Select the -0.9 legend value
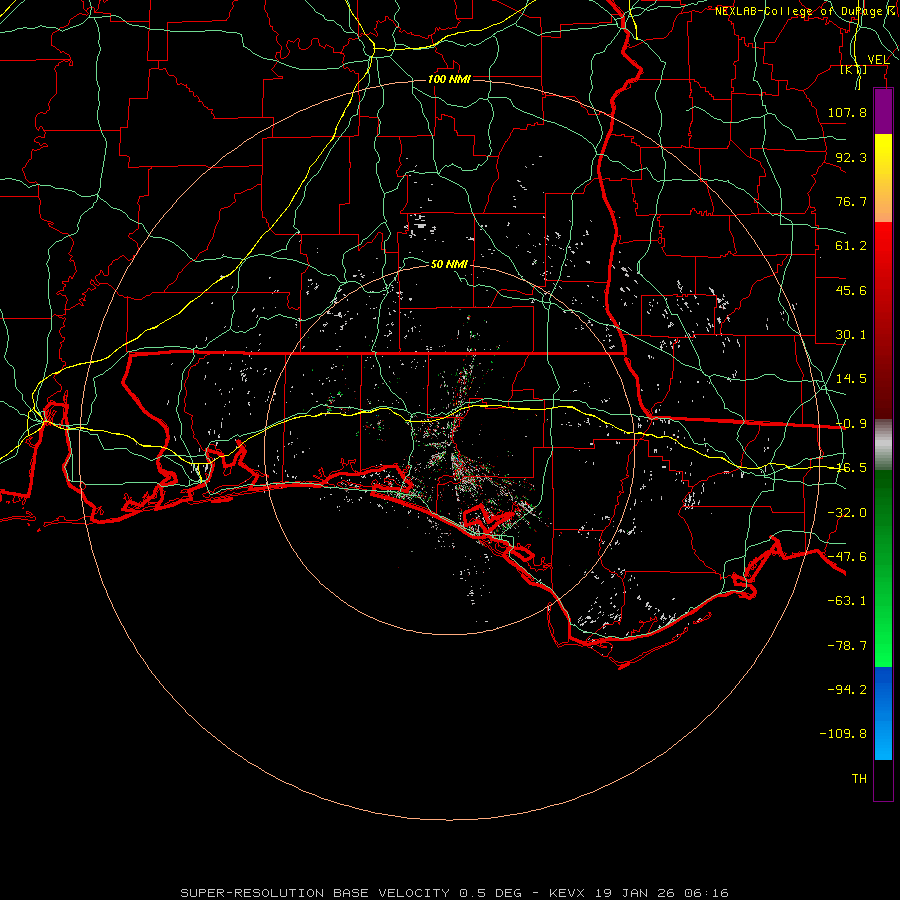 pos(851,424)
